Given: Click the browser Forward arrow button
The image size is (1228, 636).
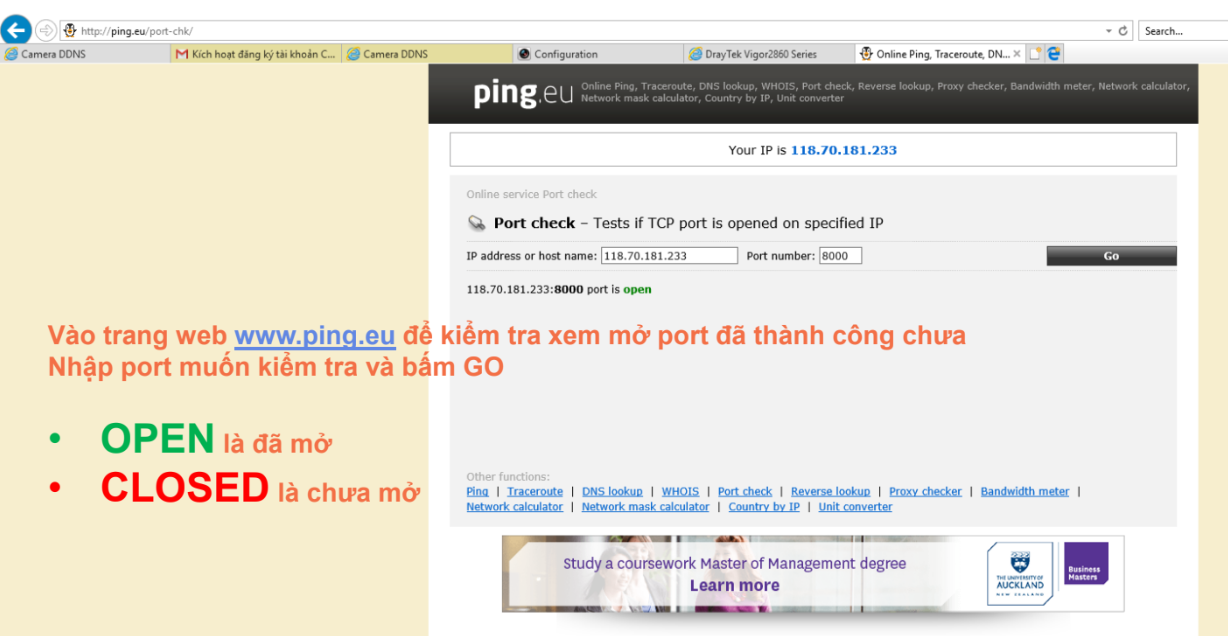Looking at the screenshot, I should (46, 30).
